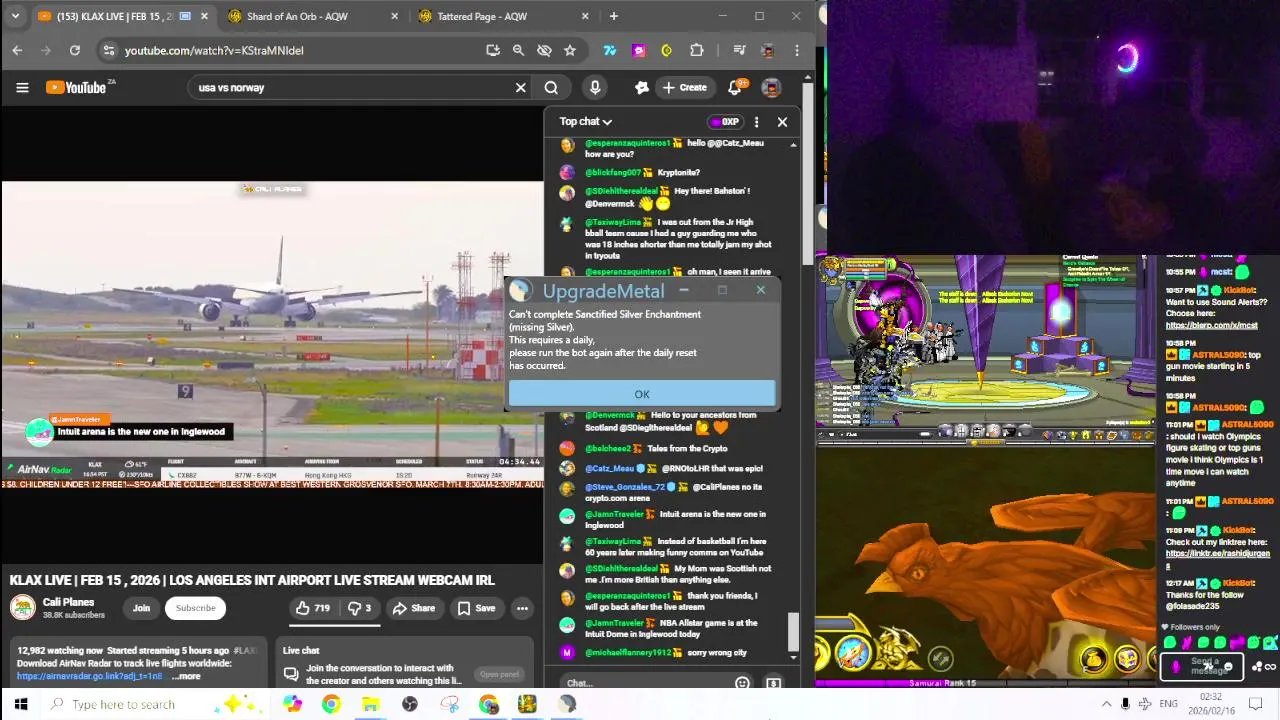Run YouTube search with magnifier button
This screenshot has height=720, width=1280.
coord(551,88)
